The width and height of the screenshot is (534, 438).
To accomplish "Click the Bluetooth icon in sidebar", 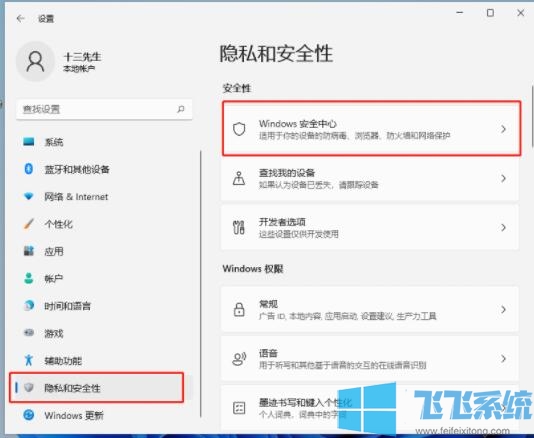I will tap(29, 169).
